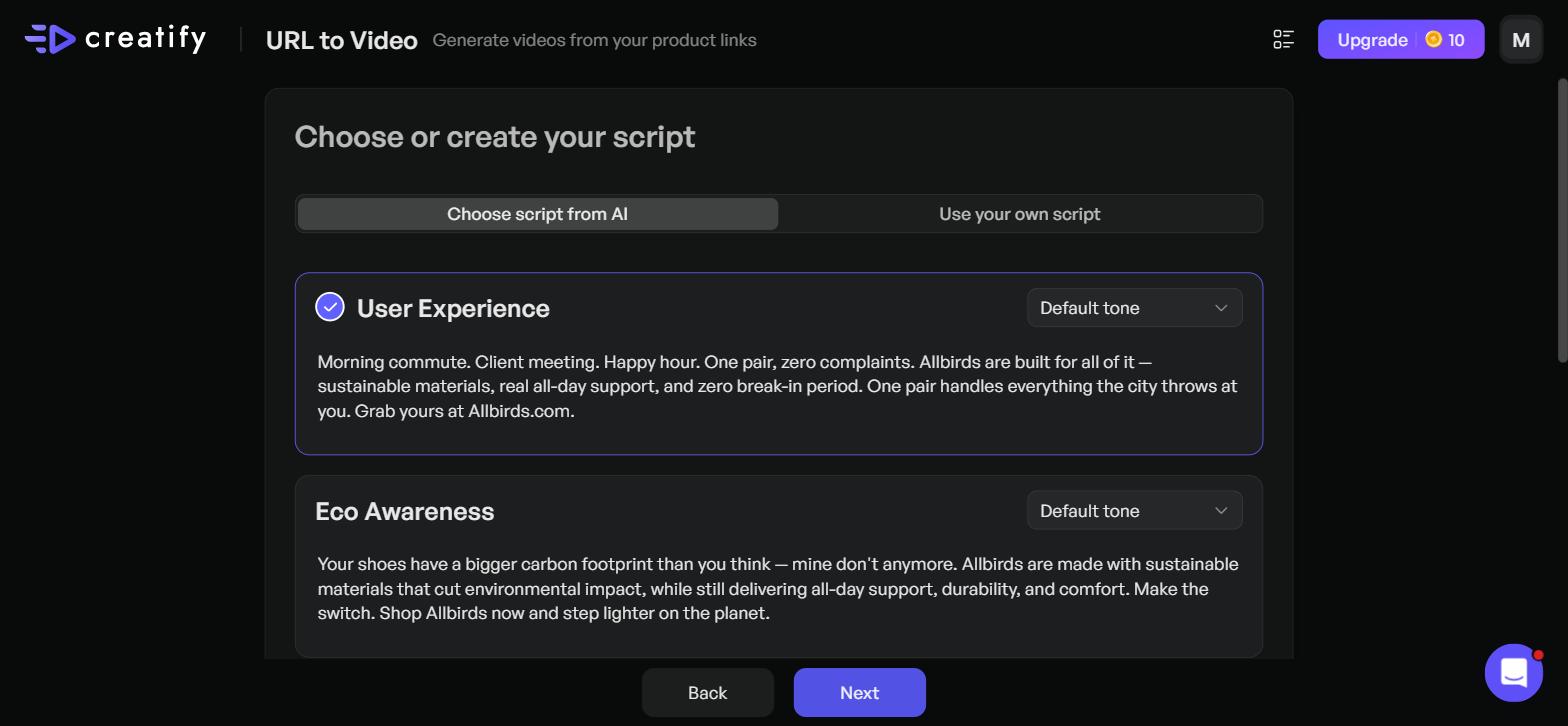Click the page vertical scrollbar

(1562, 219)
